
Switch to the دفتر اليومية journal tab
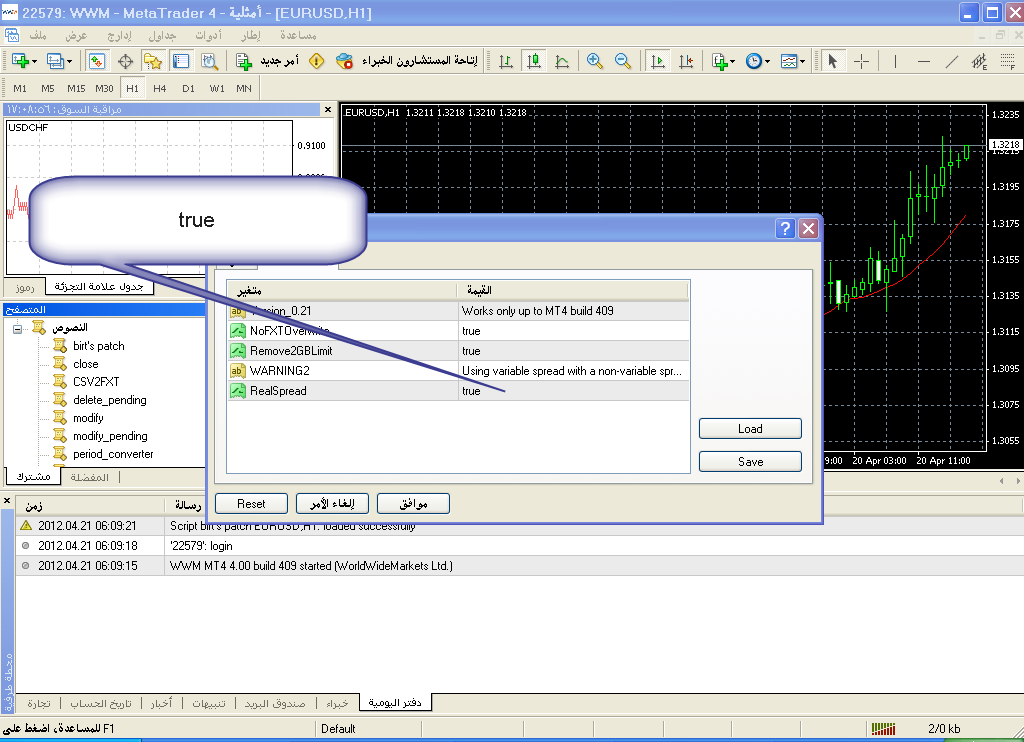coord(394,703)
